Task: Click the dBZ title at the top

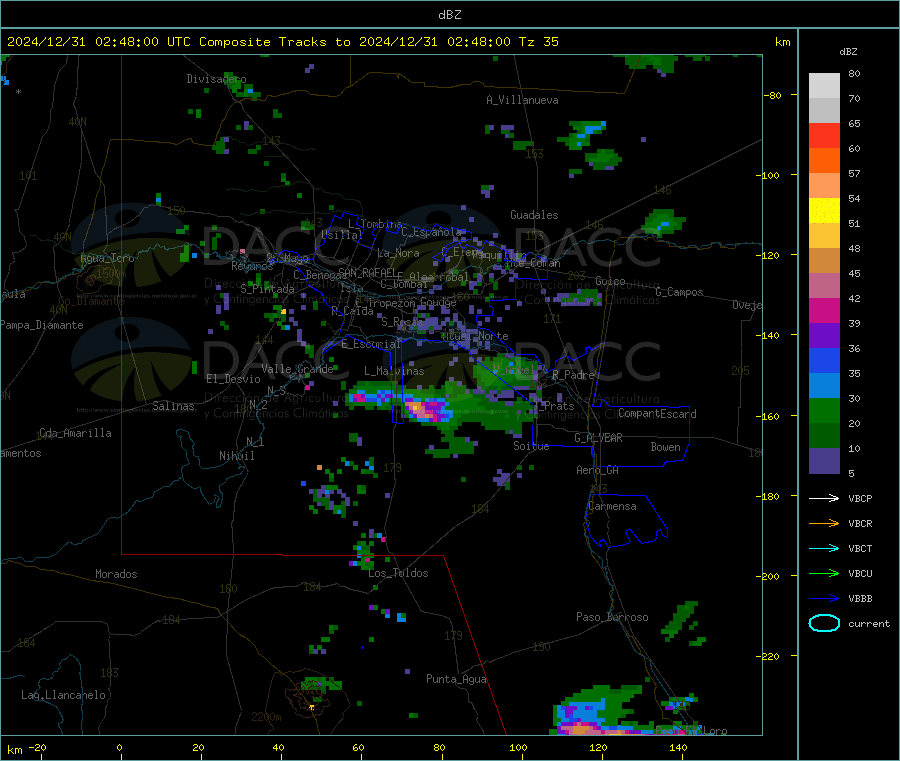Action: [x=449, y=15]
